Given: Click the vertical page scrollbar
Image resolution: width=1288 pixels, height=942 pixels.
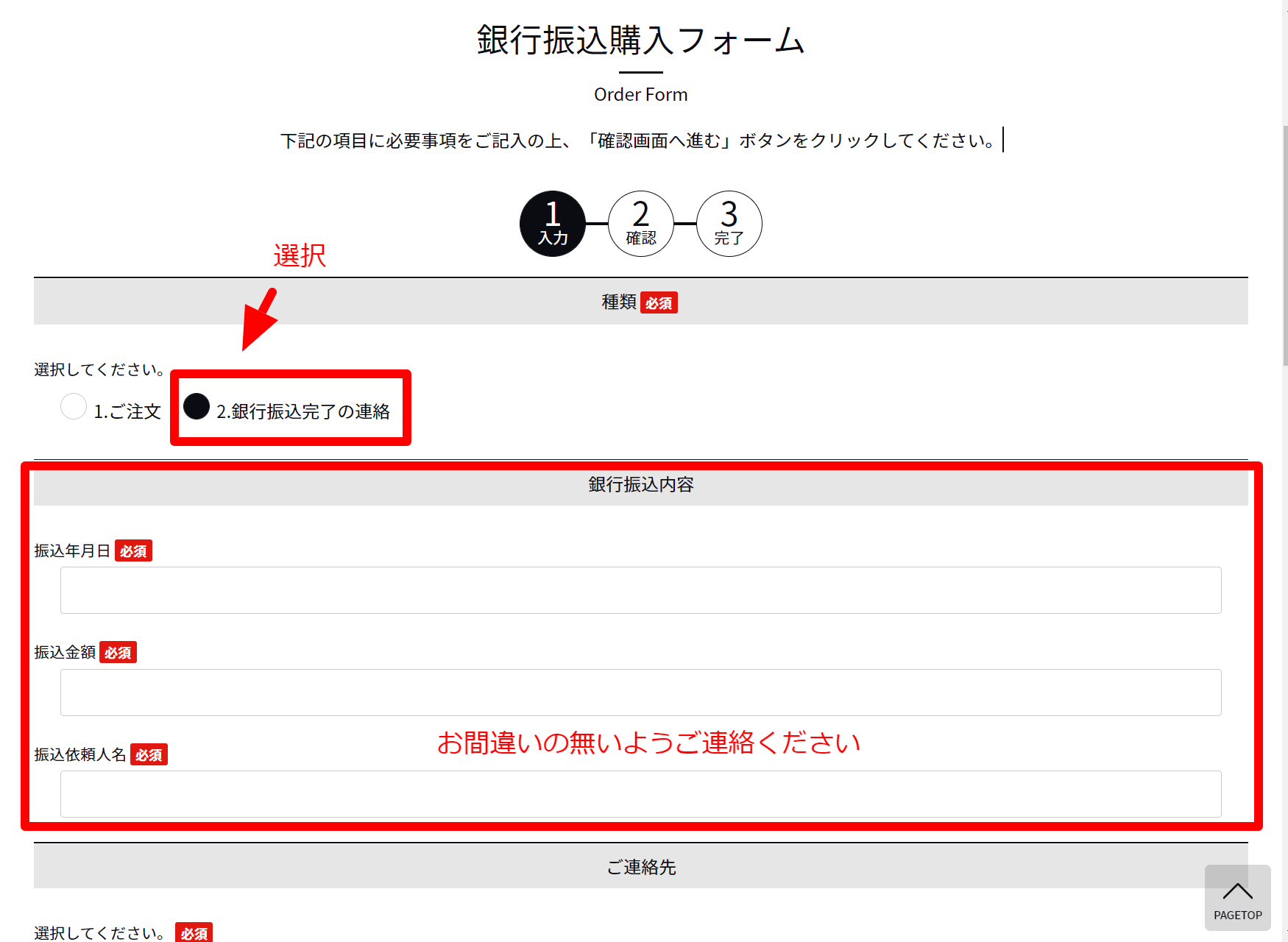Looking at the screenshot, I should [1284, 243].
